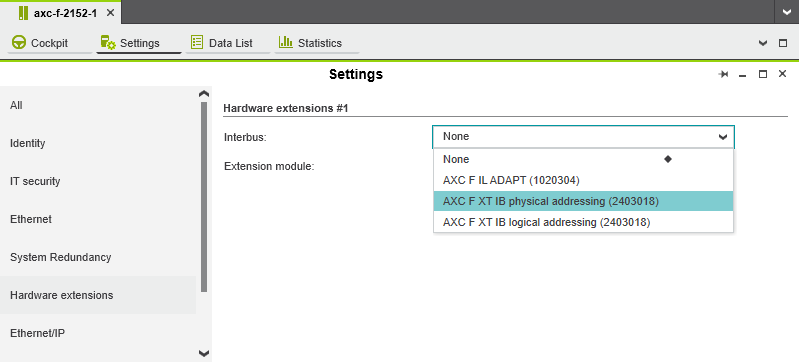The width and height of the screenshot is (799, 362).
Task: Click the Statistics bar chart icon
Action: (x=286, y=42)
